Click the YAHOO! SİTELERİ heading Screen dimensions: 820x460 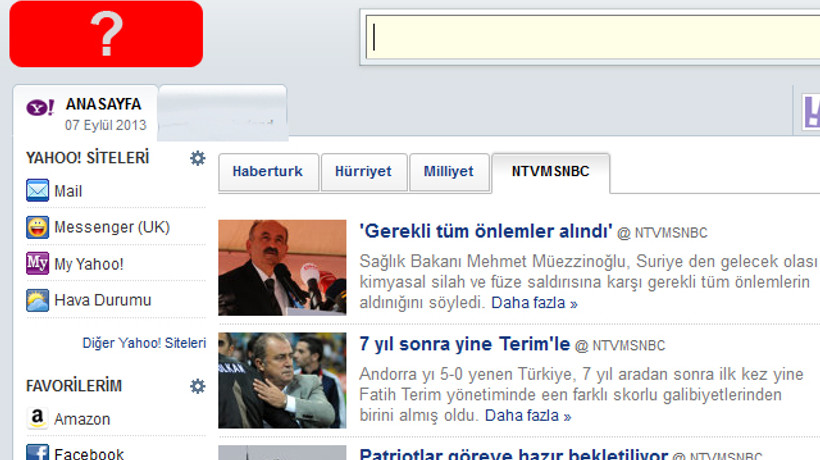pos(88,158)
